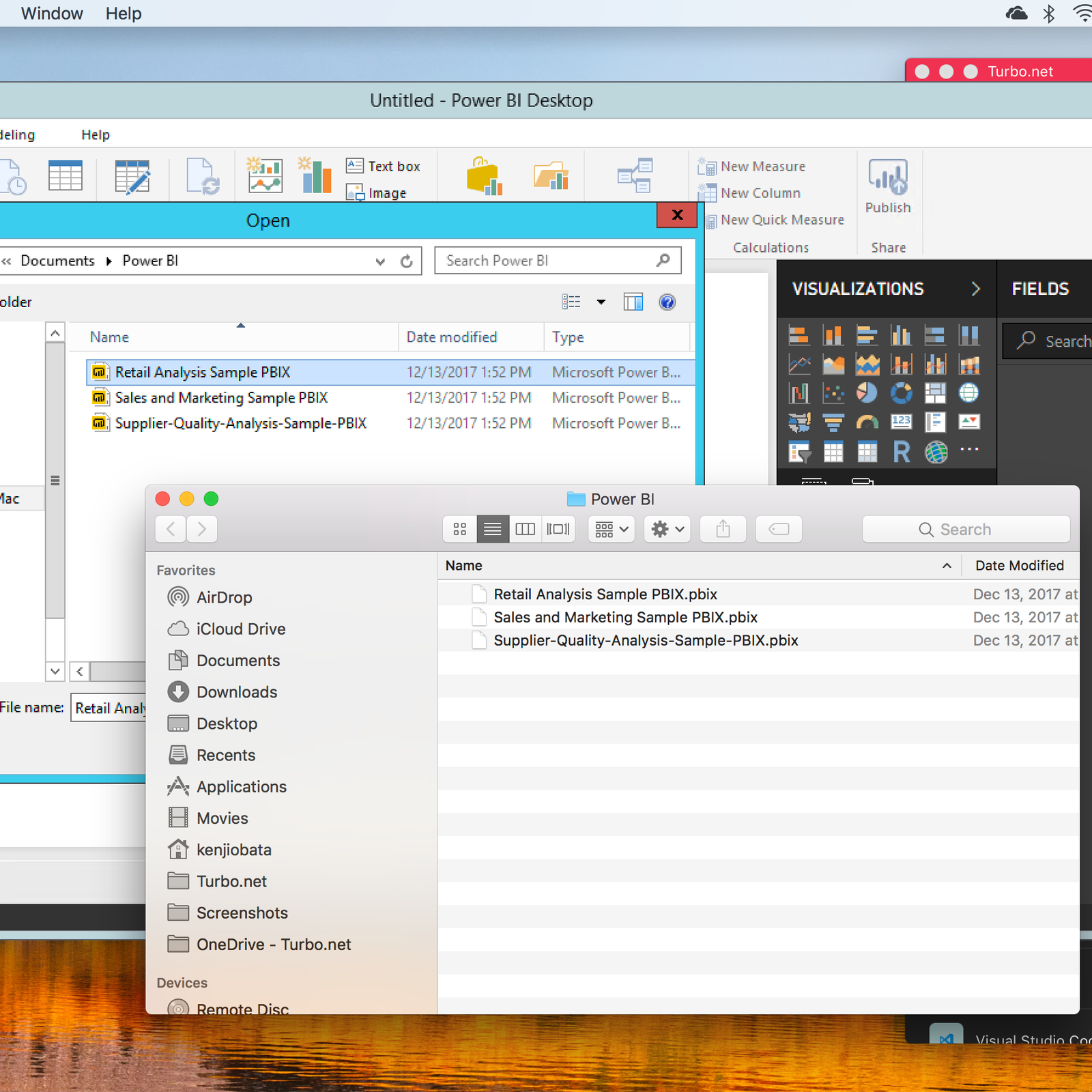Select the R script visual
The width and height of the screenshot is (1092, 1092).
point(902,451)
